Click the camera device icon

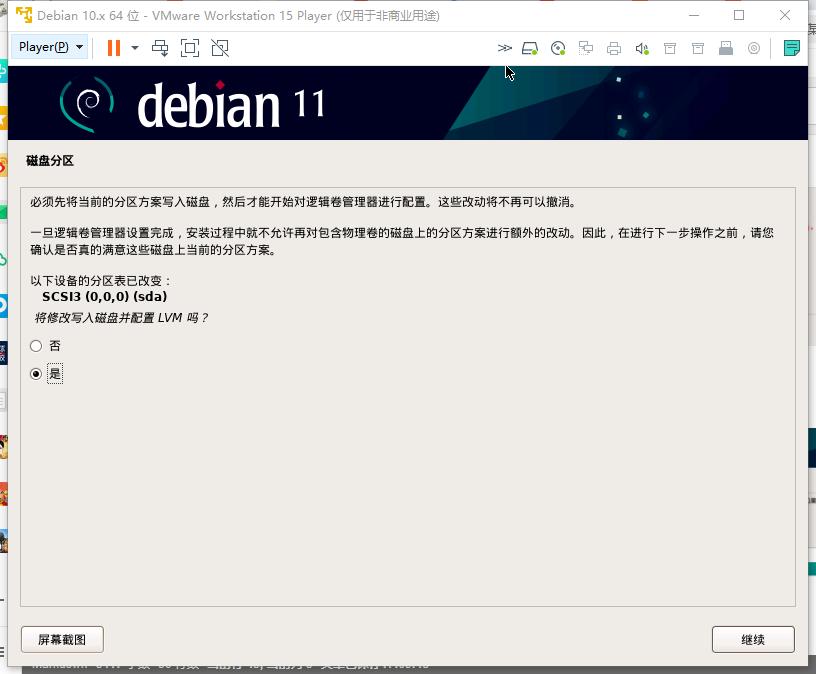point(754,48)
